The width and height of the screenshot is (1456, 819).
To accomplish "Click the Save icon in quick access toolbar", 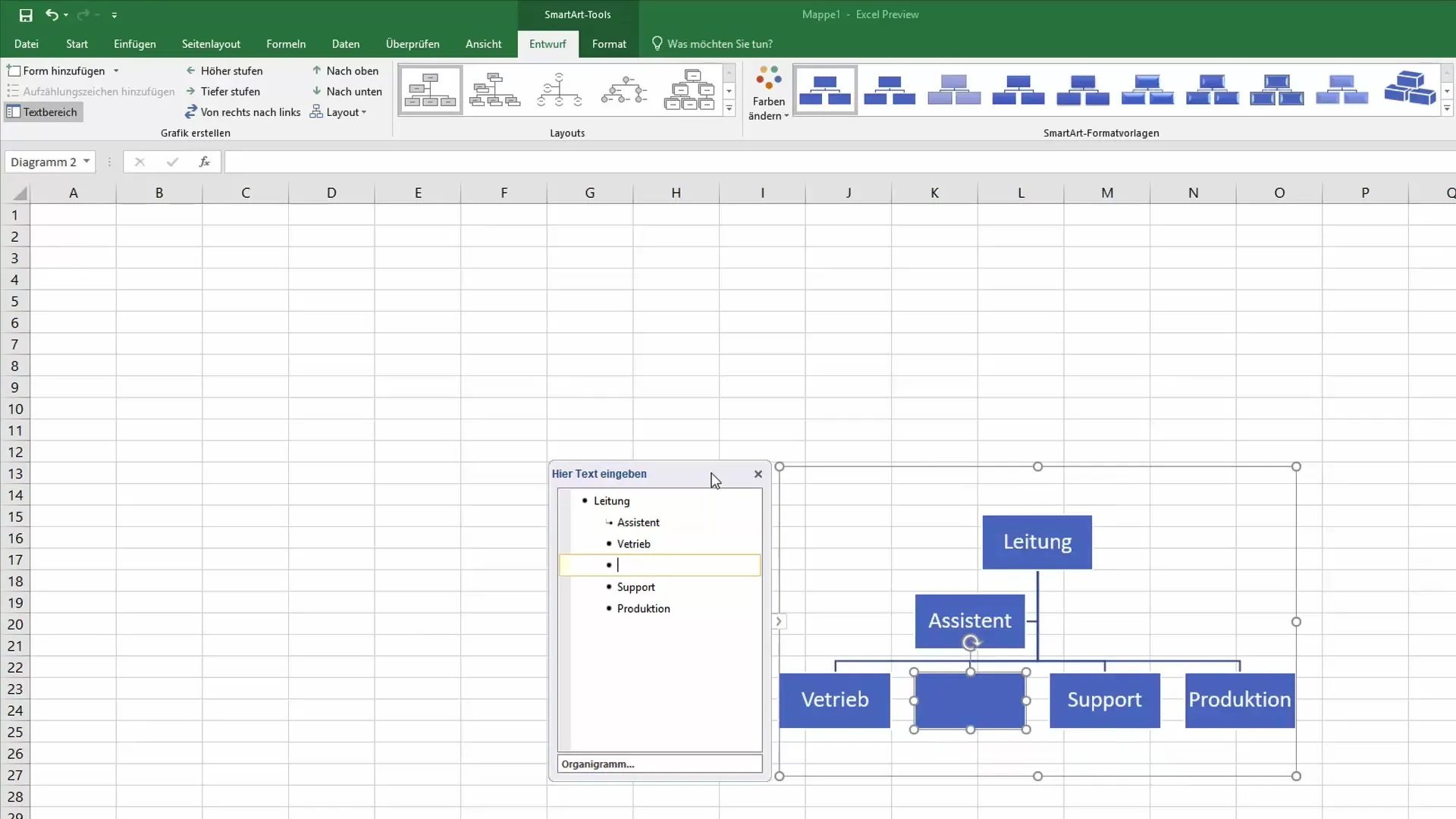I will [x=26, y=14].
